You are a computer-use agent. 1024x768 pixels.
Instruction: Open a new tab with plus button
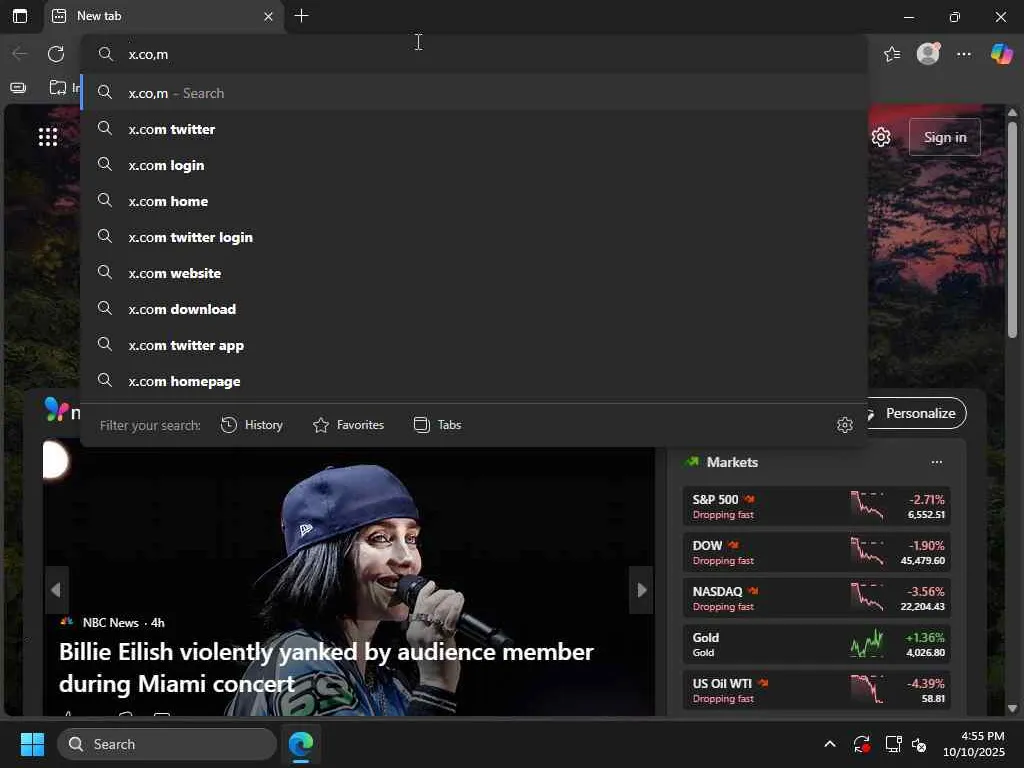[301, 16]
